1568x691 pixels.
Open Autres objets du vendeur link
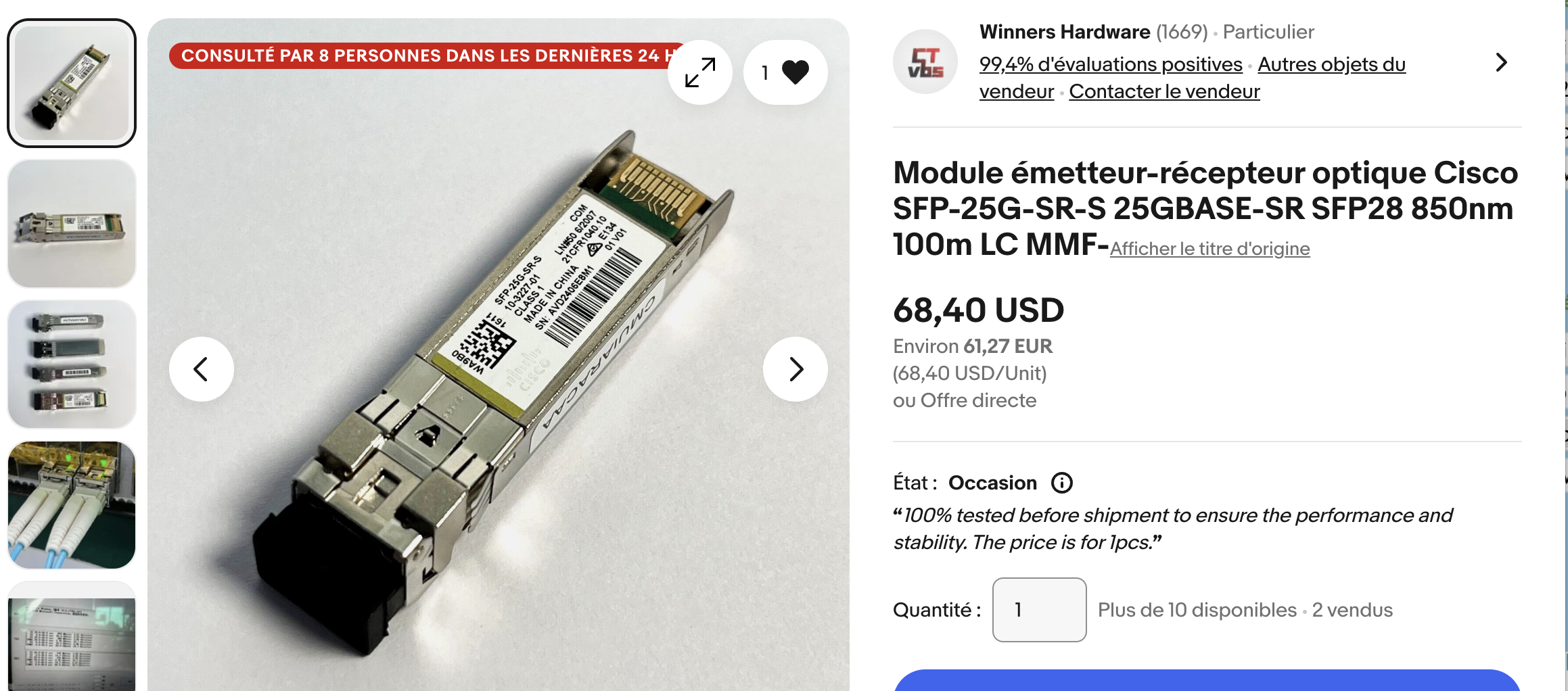1193,78
